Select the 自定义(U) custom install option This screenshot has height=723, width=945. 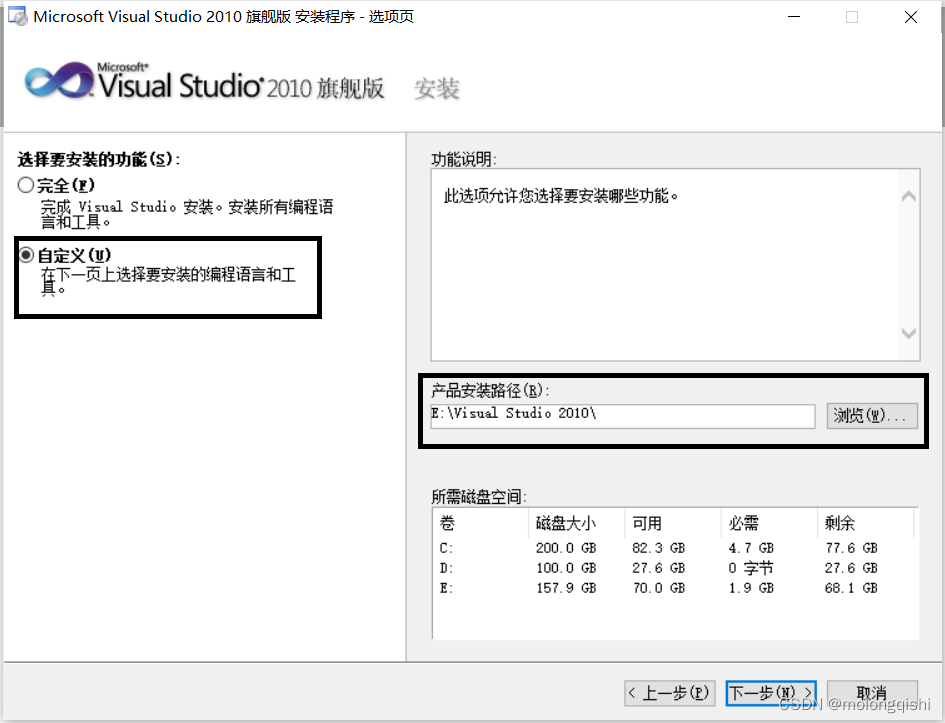[x=26, y=255]
